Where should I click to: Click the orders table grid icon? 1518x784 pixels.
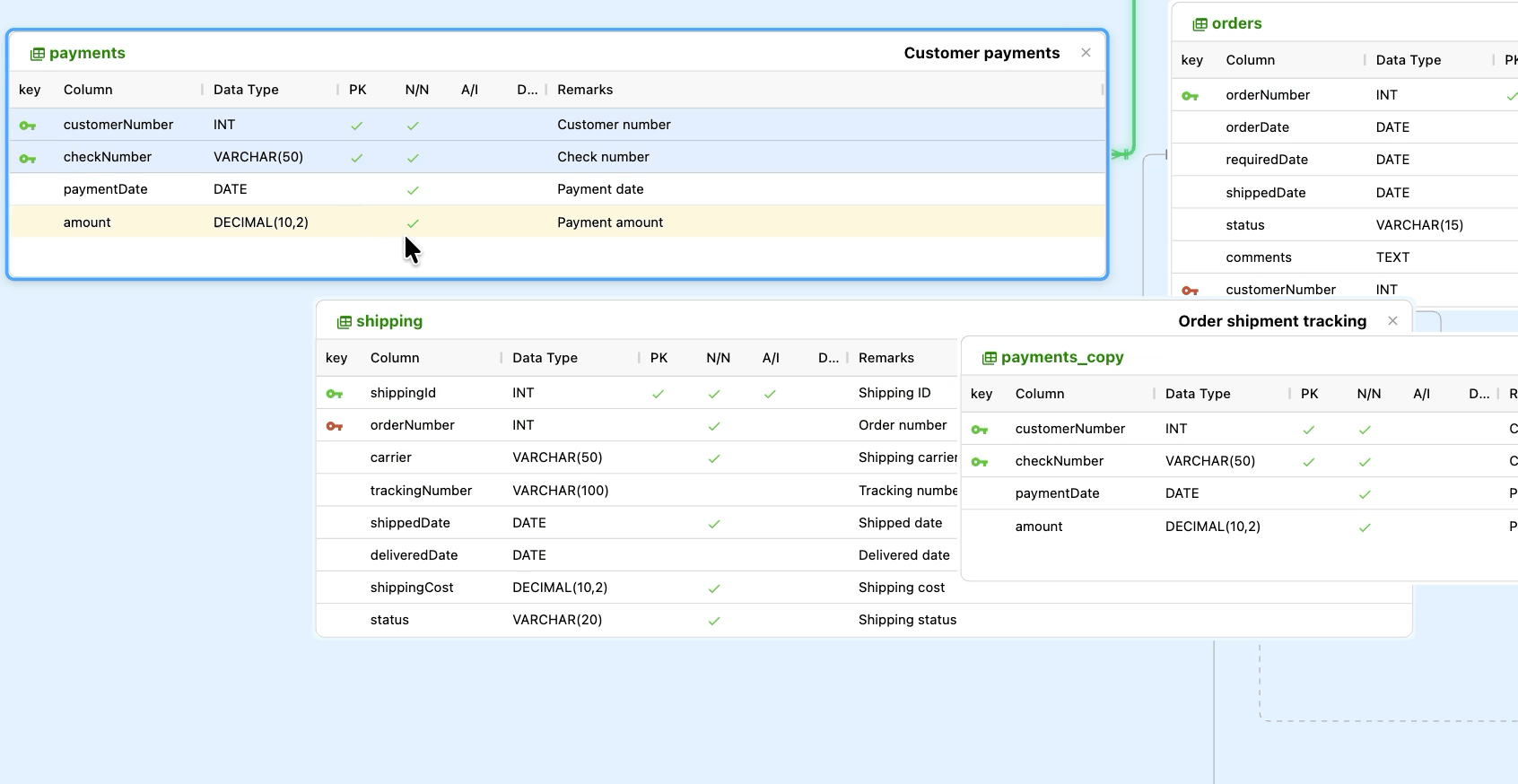pyautogui.click(x=1200, y=24)
